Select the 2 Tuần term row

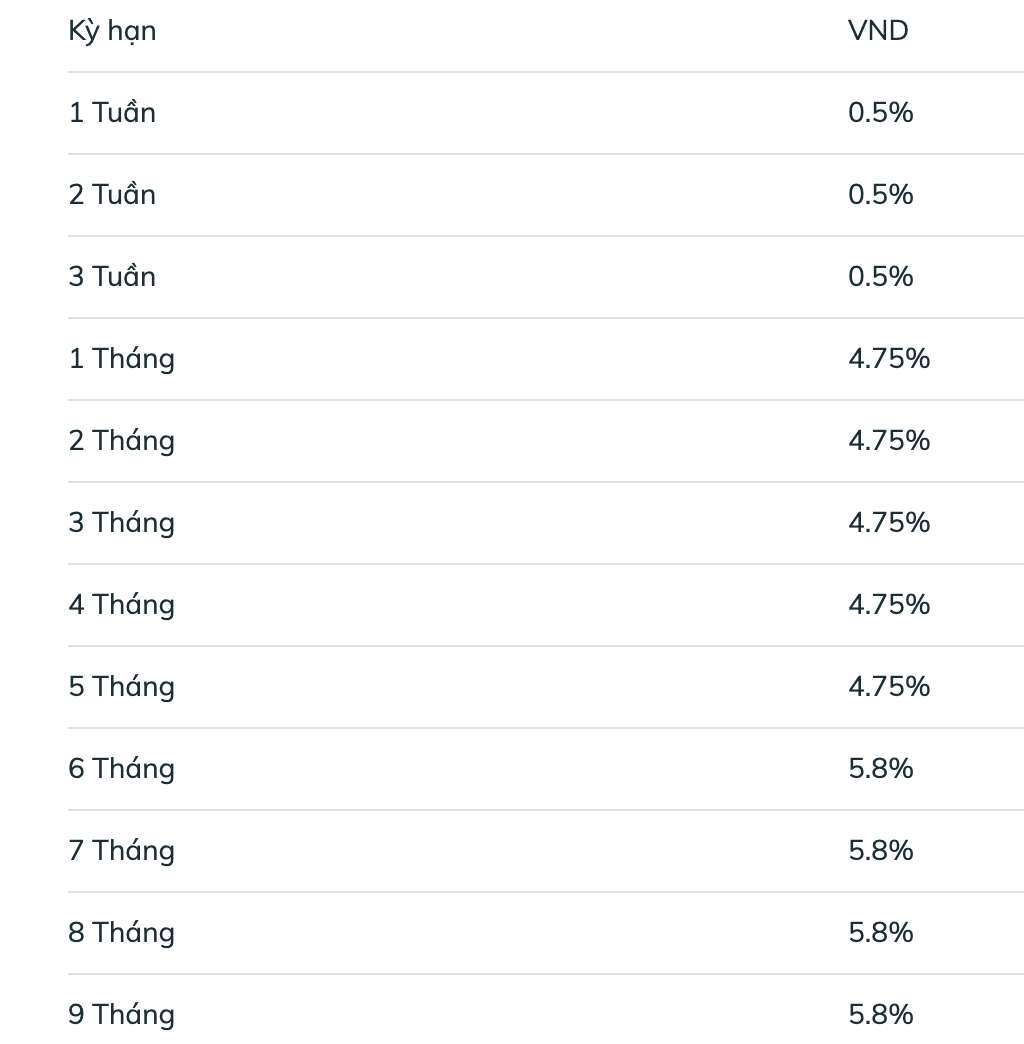tap(112, 195)
